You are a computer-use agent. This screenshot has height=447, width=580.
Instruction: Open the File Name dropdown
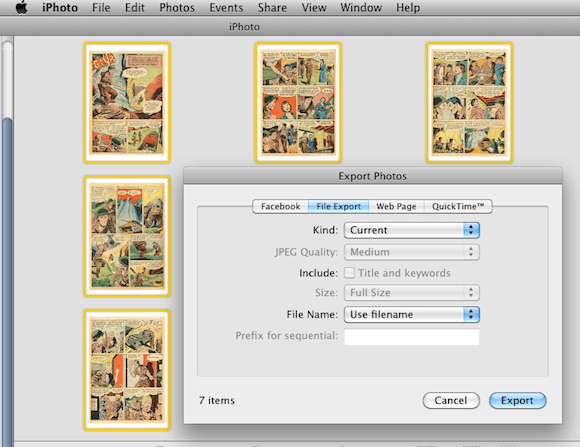(x=412, y=315)
